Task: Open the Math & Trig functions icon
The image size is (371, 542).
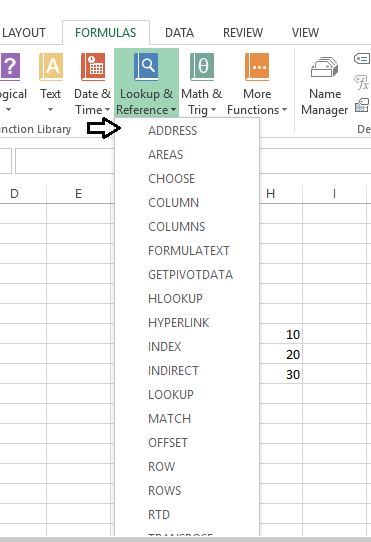Action: pyautogui.click(x=202, y=66)
